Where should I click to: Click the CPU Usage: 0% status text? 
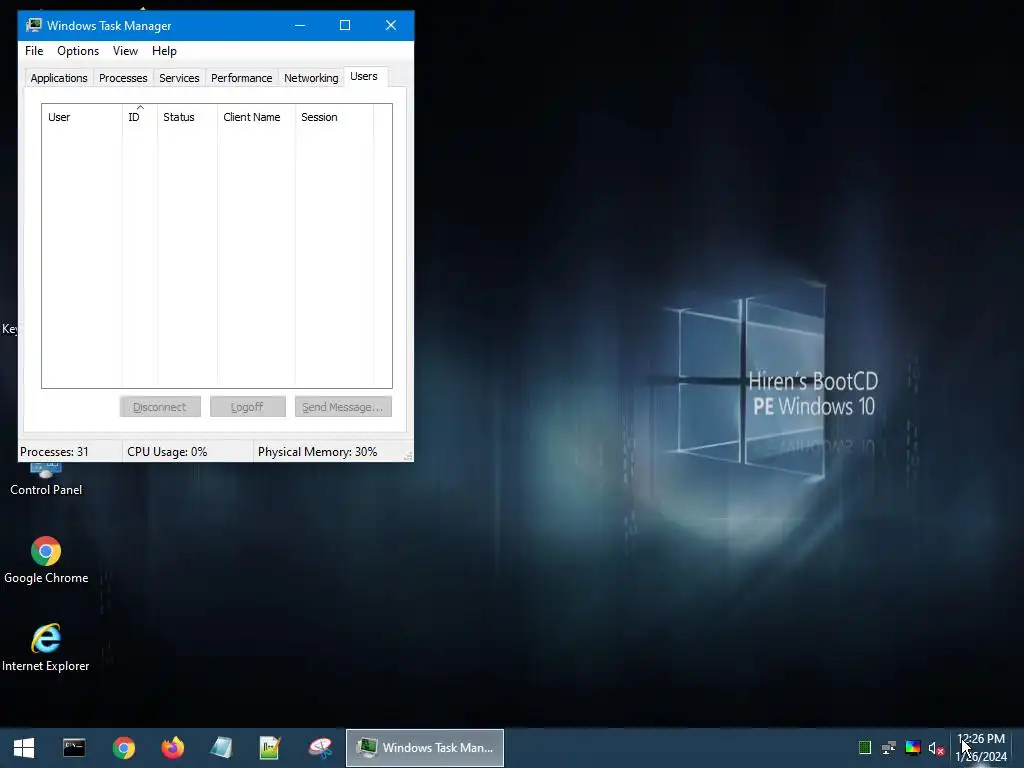pos(167,452)
